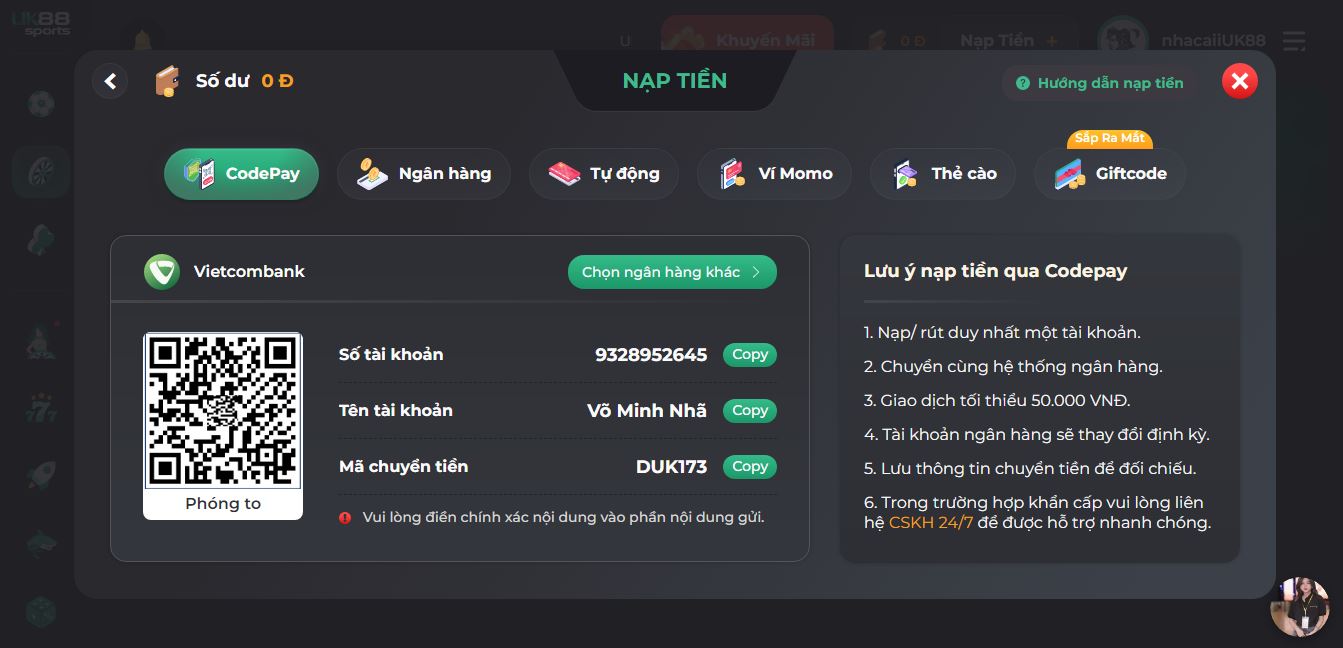1343x648 pixels.
Task: Click the red warning icon
Action: (345, 518)
